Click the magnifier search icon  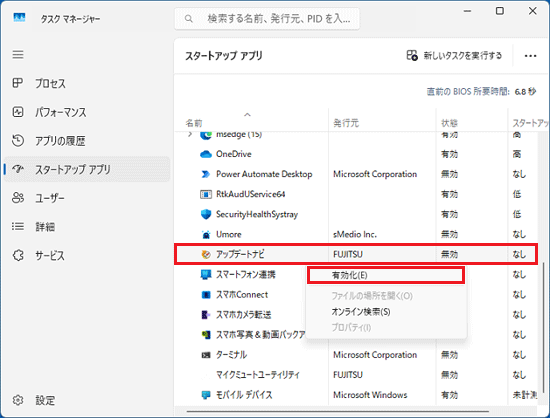click(188, 19)
